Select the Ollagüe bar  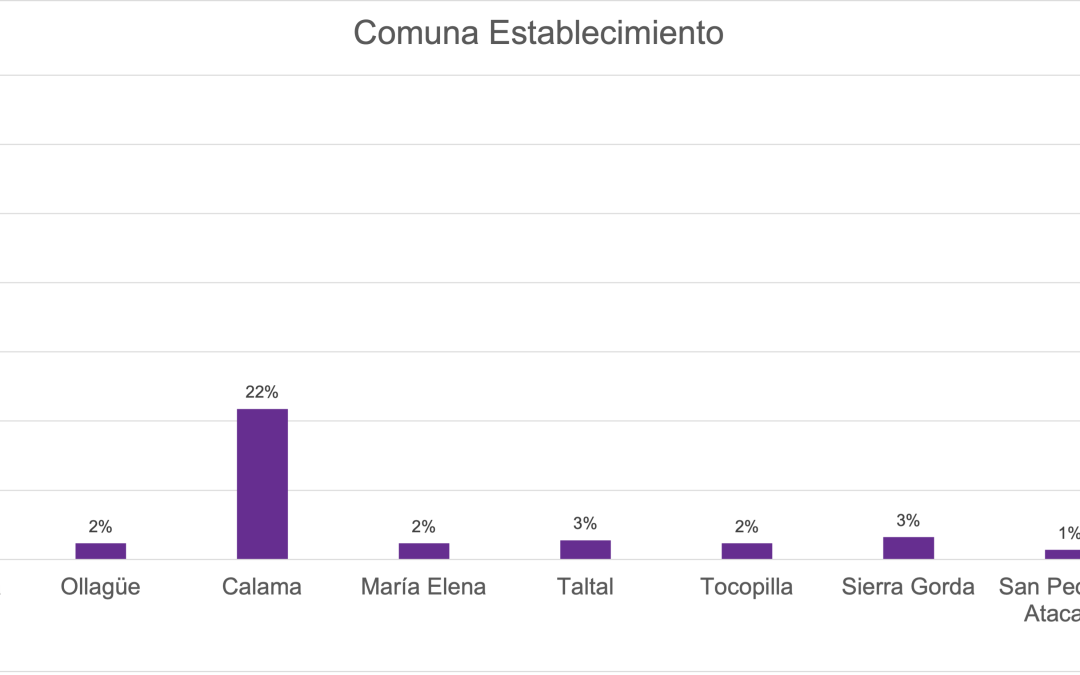[101, 551]
